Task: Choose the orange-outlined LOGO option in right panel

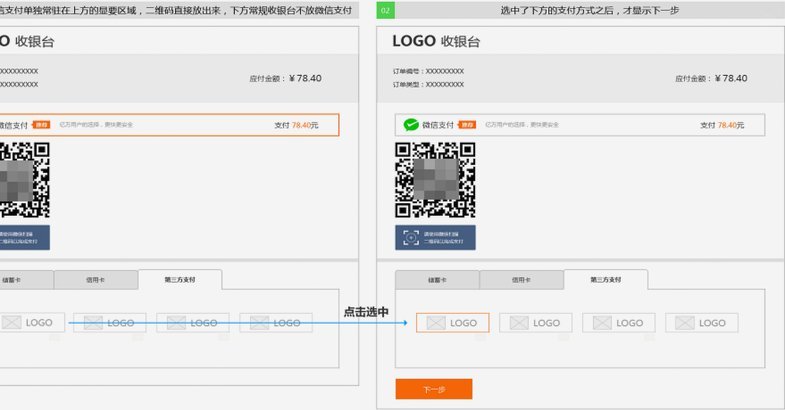Action: tap(453, 323)
